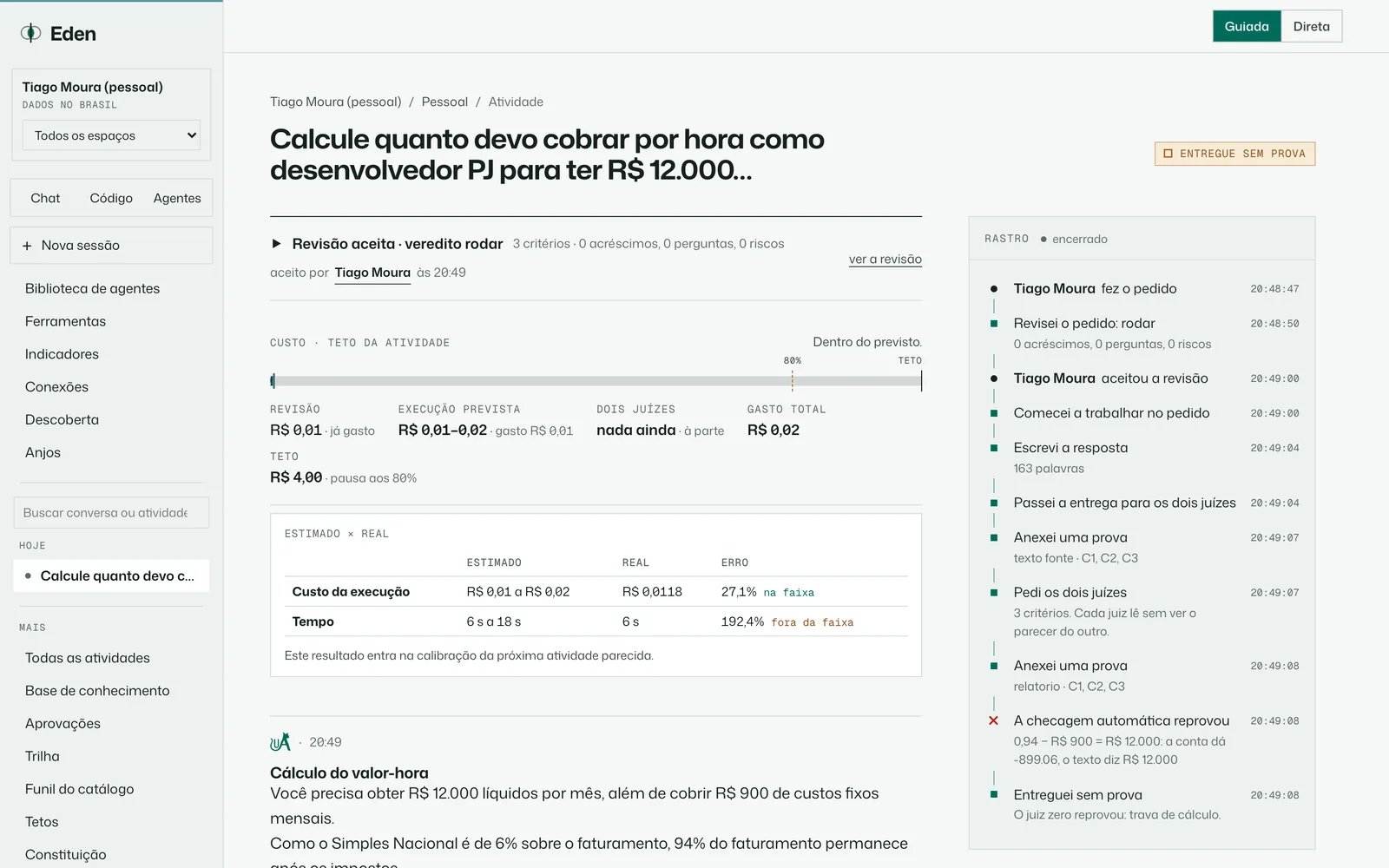The height and width of the screenshot is (868, 1389).
Task: Click the cost ceiling progress bar
Action: (596, 381)
